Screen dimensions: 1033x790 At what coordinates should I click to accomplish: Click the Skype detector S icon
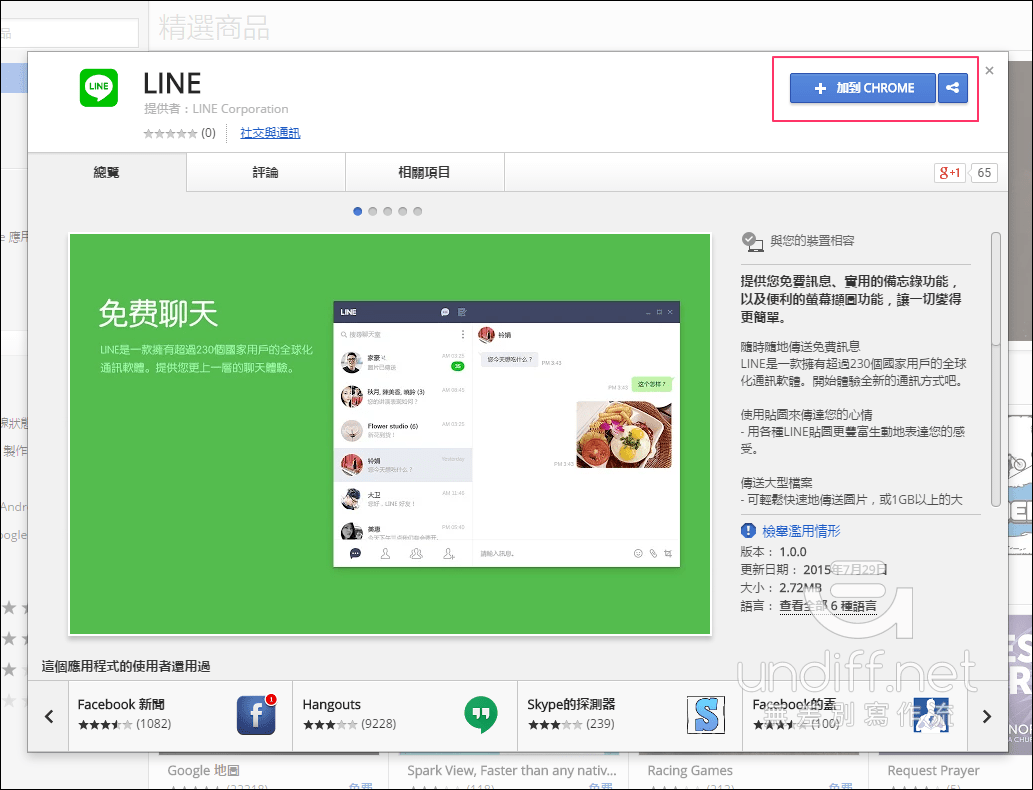click(706, 715)
